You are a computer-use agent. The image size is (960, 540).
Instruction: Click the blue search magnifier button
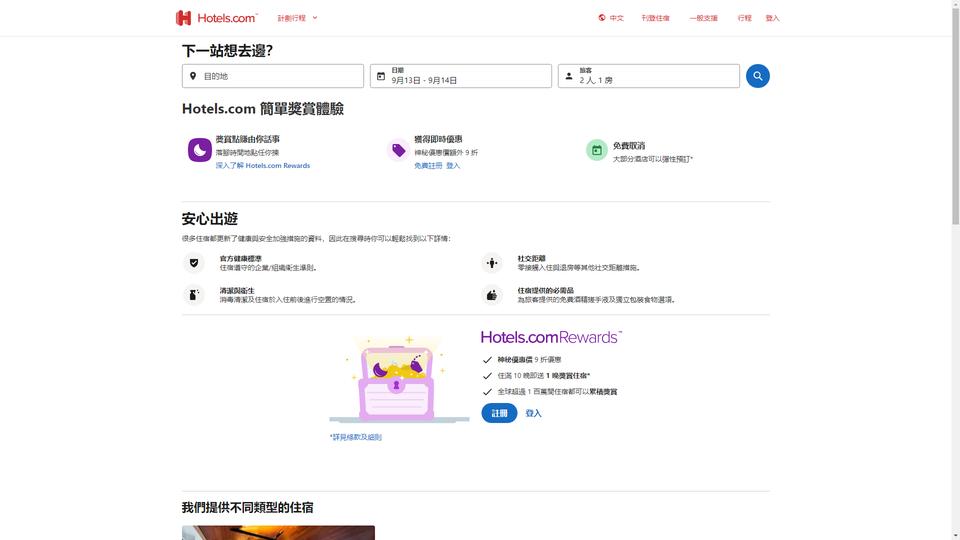(757, 76)
